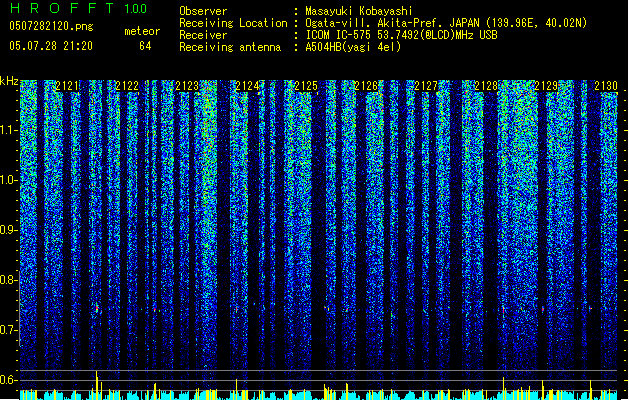This screenshot has width=629, height=400.
Task: Click the 2122 time marker
Action: [127, 86]
